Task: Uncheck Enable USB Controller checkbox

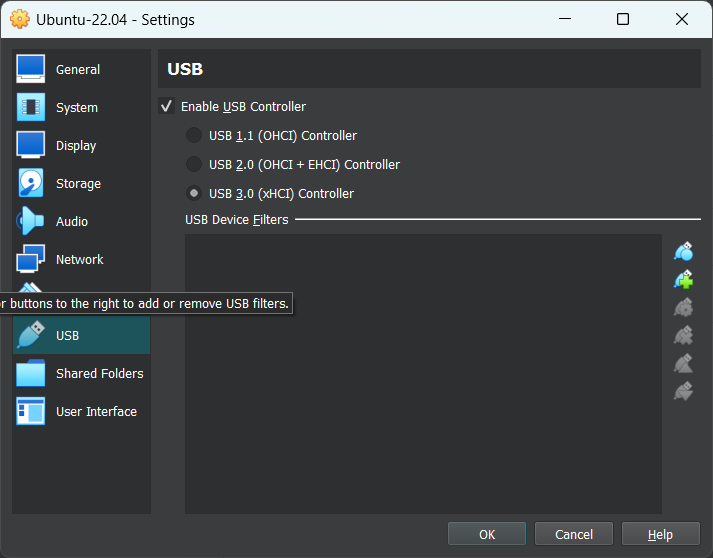Action: [166, 106]
